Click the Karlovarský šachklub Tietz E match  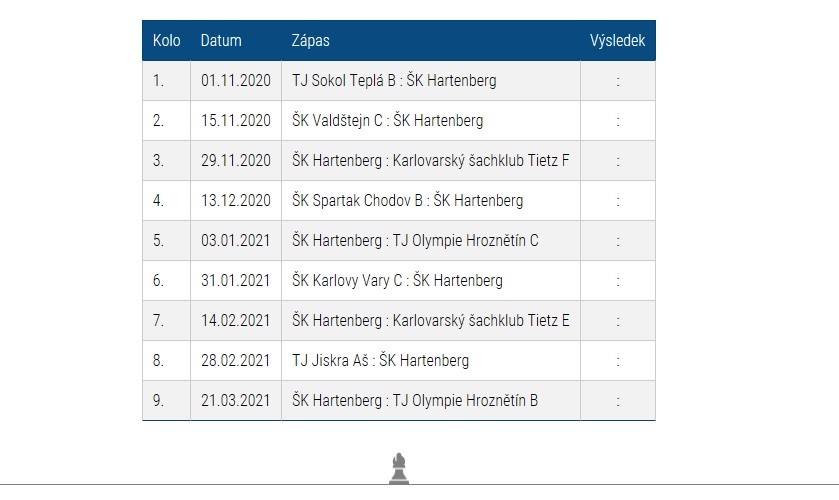tap(430, 321)
